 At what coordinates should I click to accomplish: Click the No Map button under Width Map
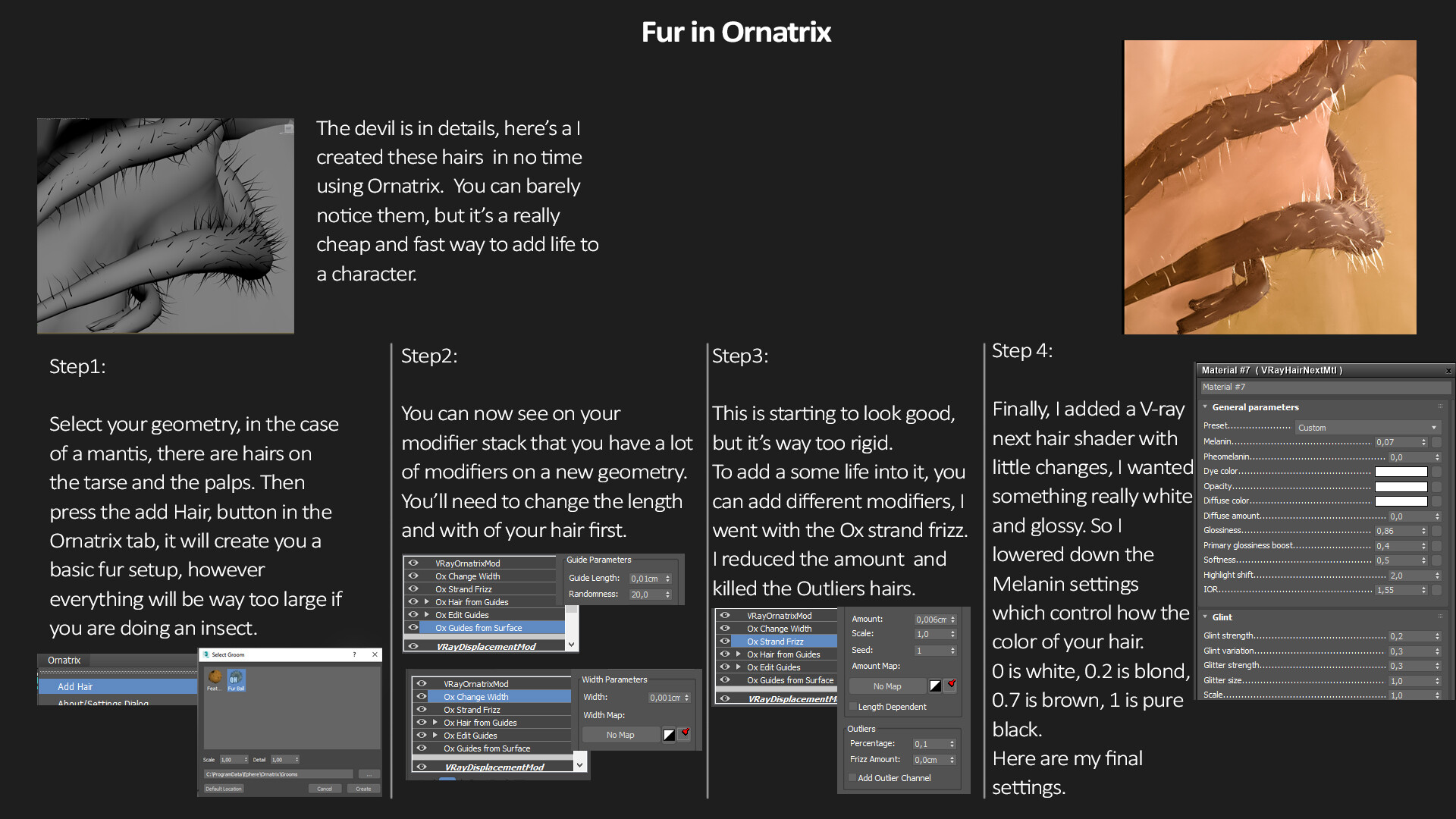point(620,735)
